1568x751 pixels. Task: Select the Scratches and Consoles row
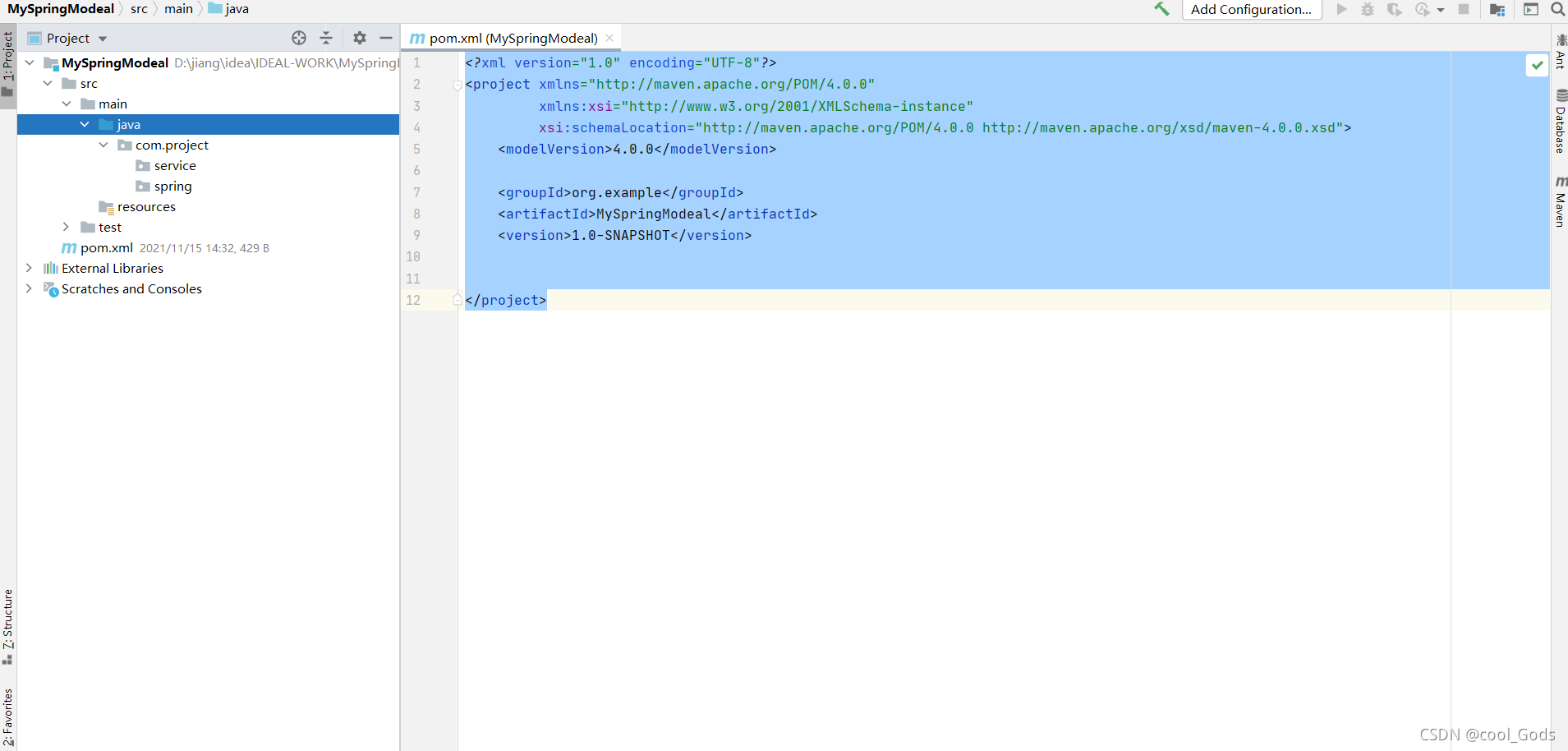[208, 288]
